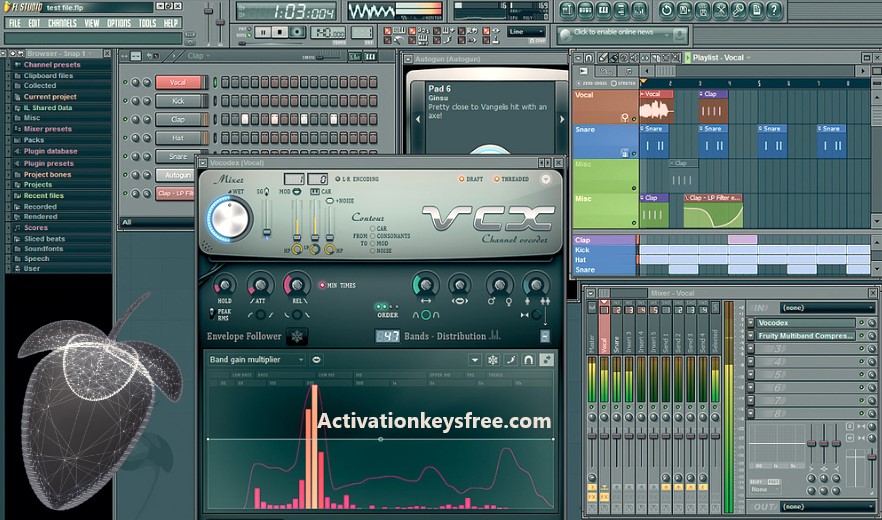Click to enable online news

(x=613, y=32)
